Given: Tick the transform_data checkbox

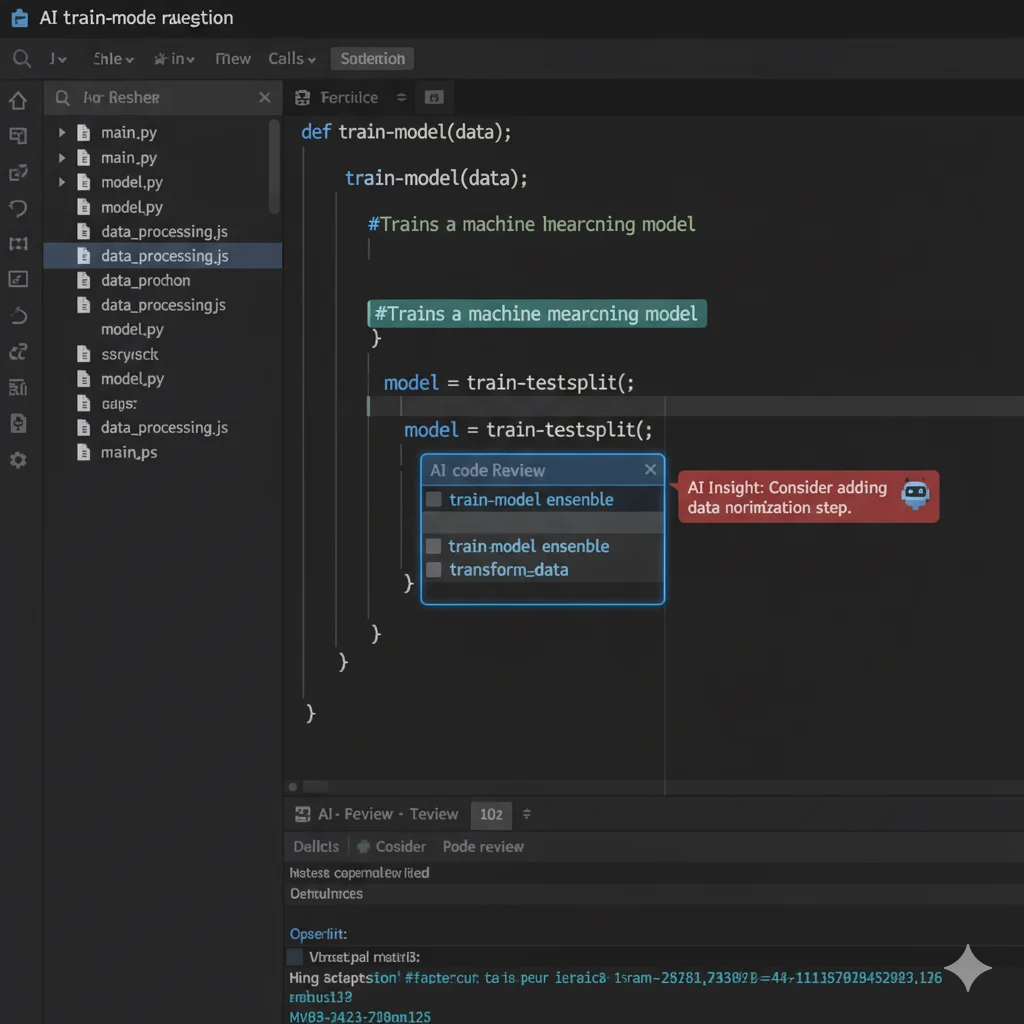Looking at the screenshot, I should pyautogui.click(x=434, y=569).
